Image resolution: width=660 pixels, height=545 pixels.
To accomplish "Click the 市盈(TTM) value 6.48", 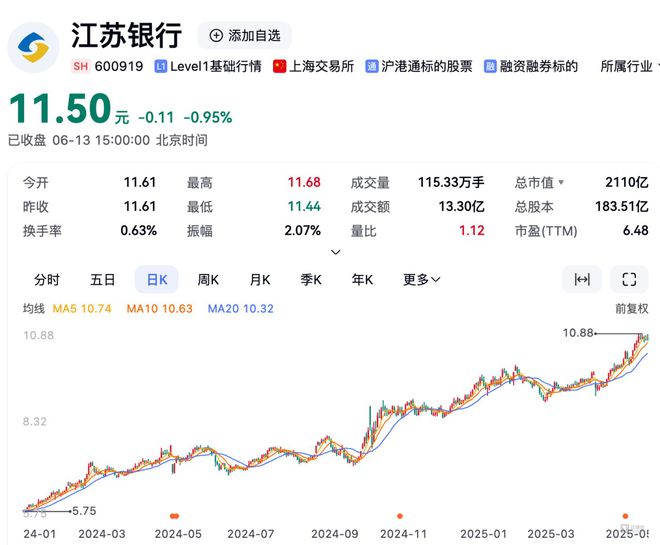I will [636, 230].
